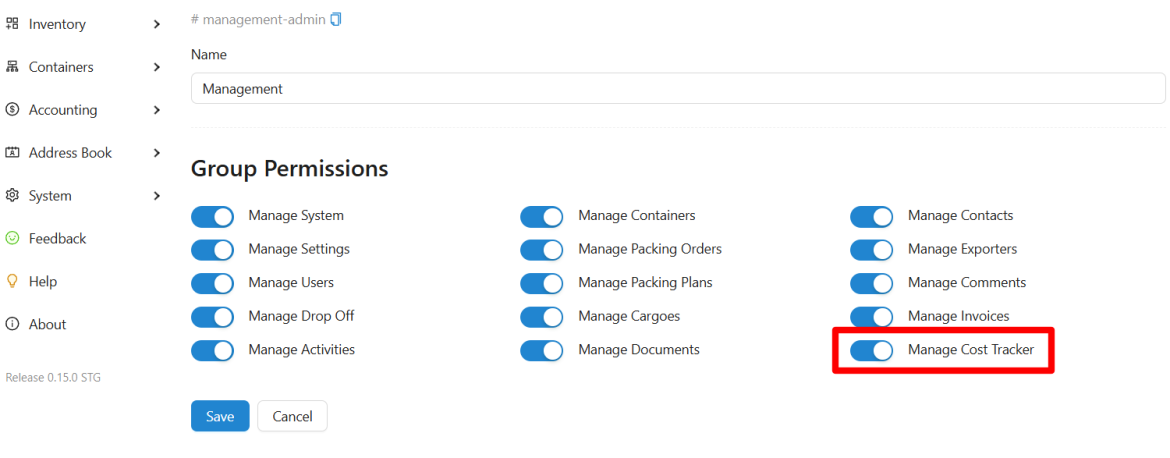Cancel editing the group
The height and width of the screenshot is (458, 1170).
coord(292,416)
